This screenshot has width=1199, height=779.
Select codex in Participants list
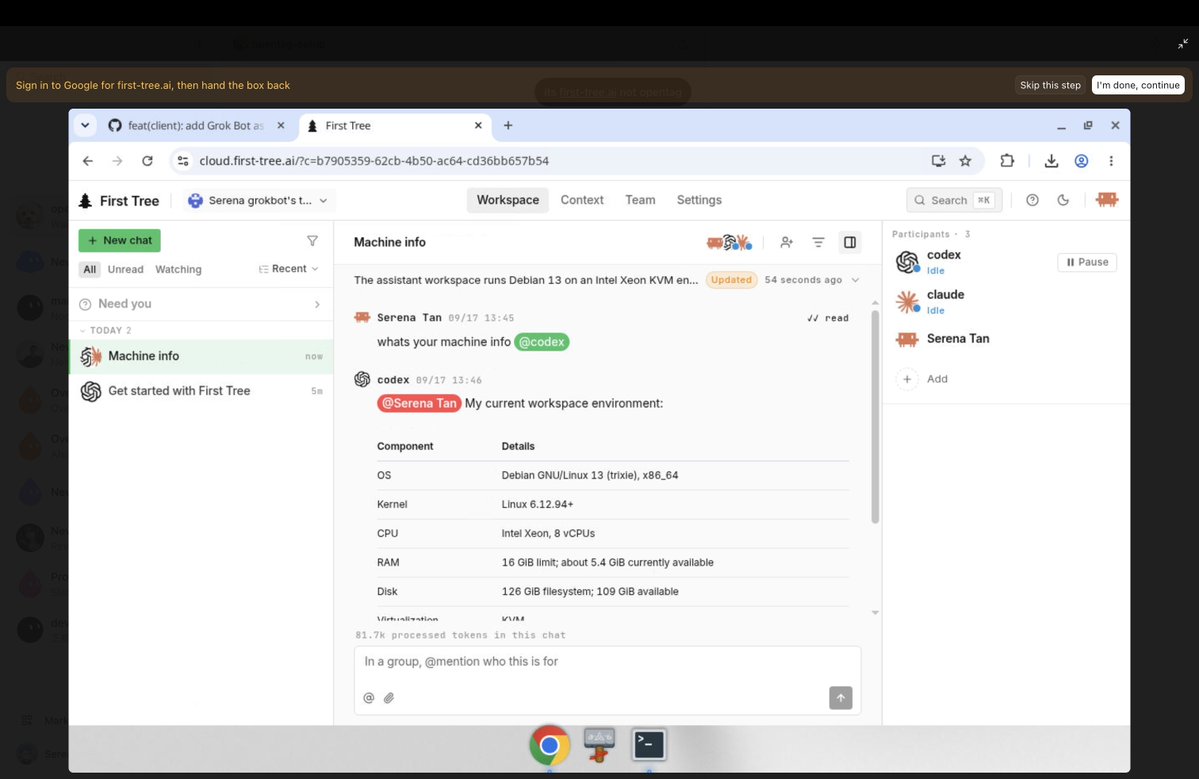(x=944, y=261)
